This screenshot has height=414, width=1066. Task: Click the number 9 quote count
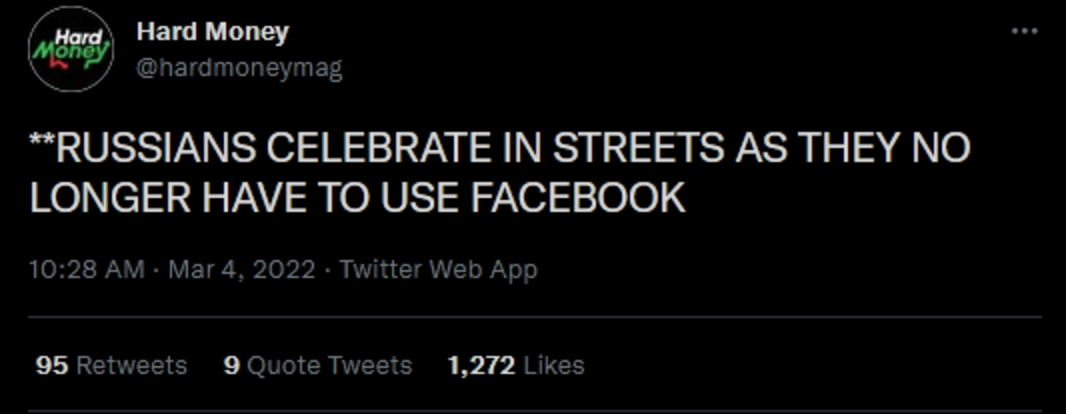231,366
